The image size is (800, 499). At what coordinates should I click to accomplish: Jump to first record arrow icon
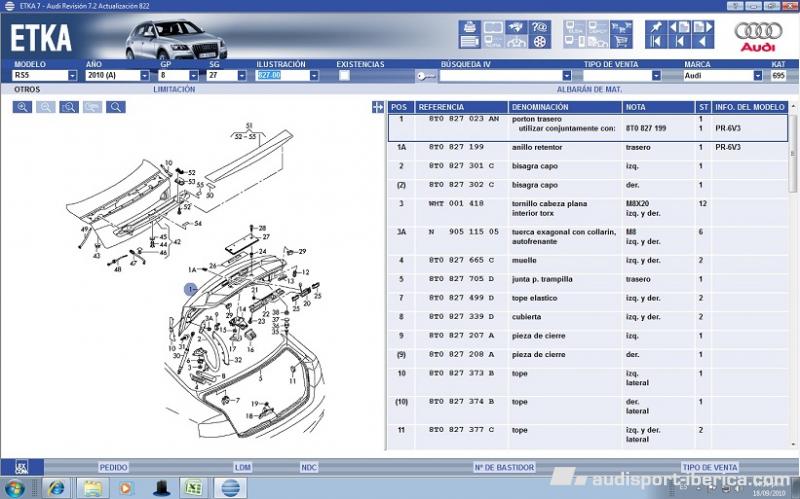tap(656, 41)
